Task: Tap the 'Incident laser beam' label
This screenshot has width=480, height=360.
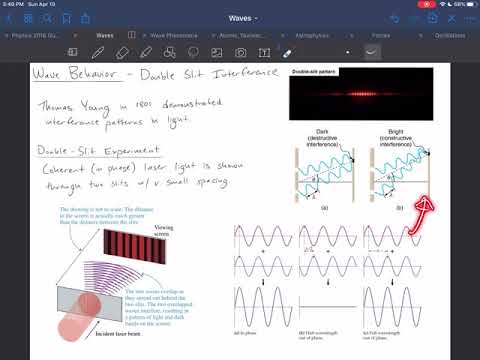Action: pos(118,334)
